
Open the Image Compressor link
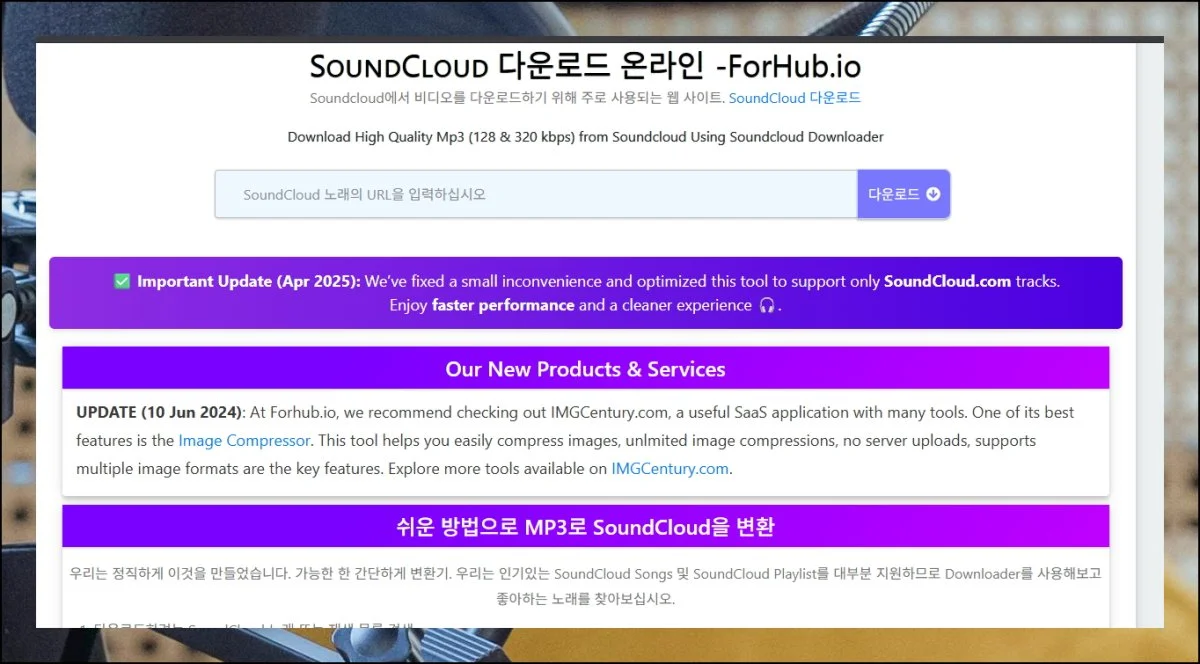pyautogui.click(x=245, y=440)
